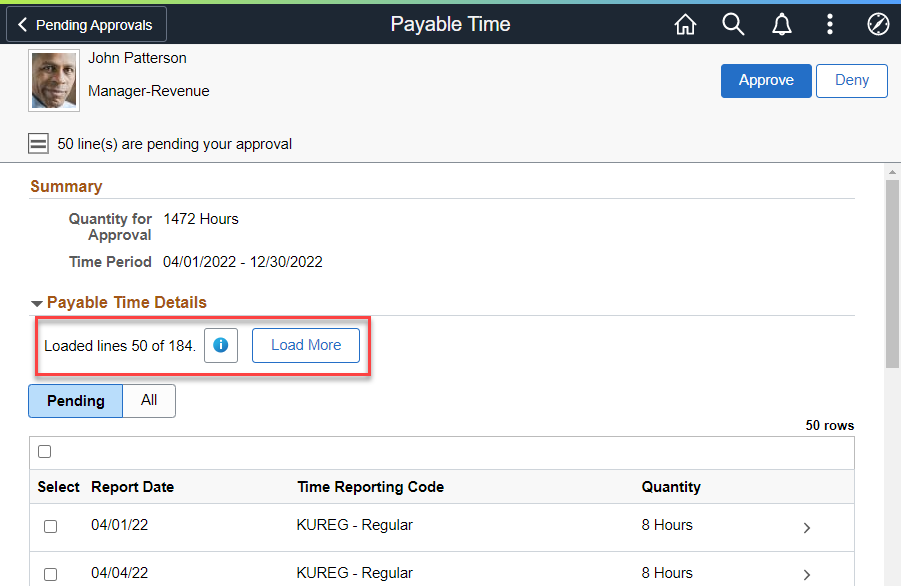Click the Approve button
Viewport: 901px width, 586px height.
point(766,81)
